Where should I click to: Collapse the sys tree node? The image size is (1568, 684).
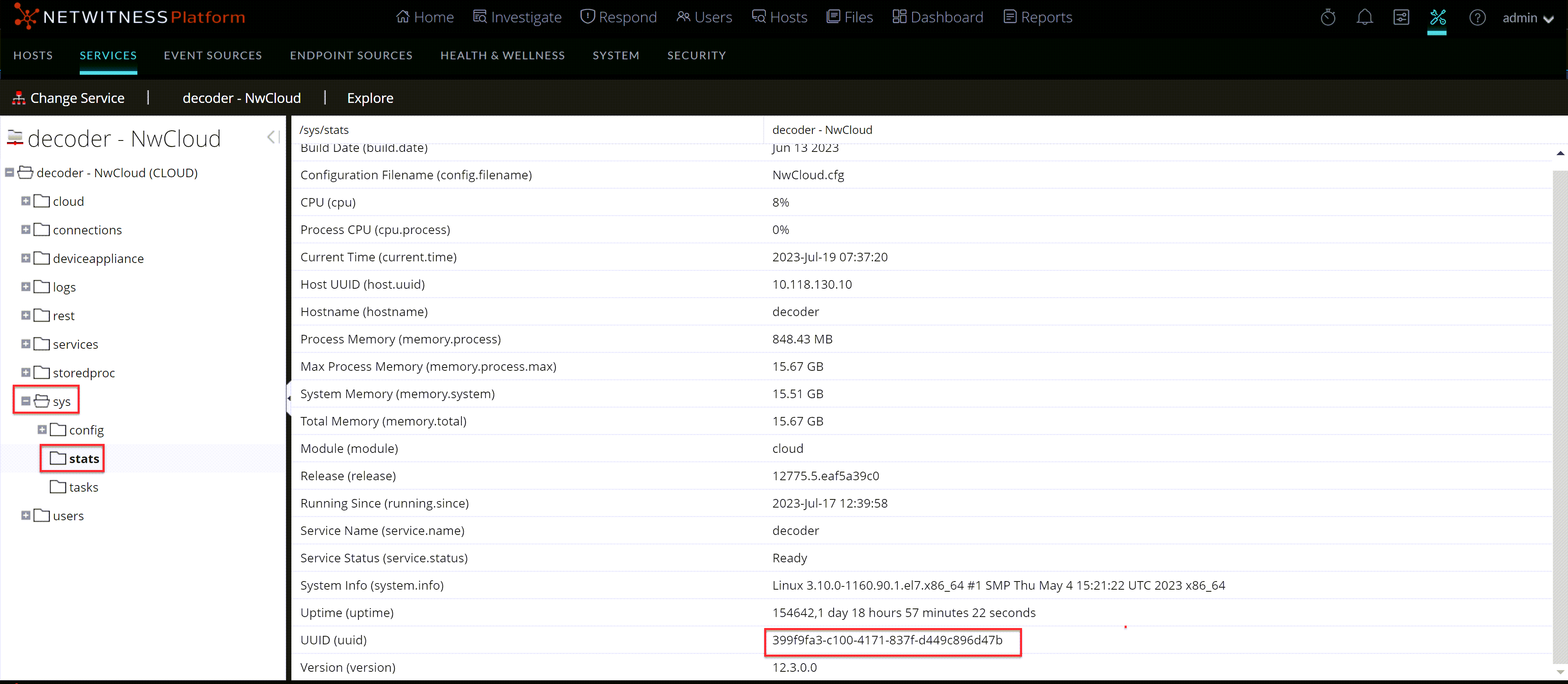click(26, 401)
